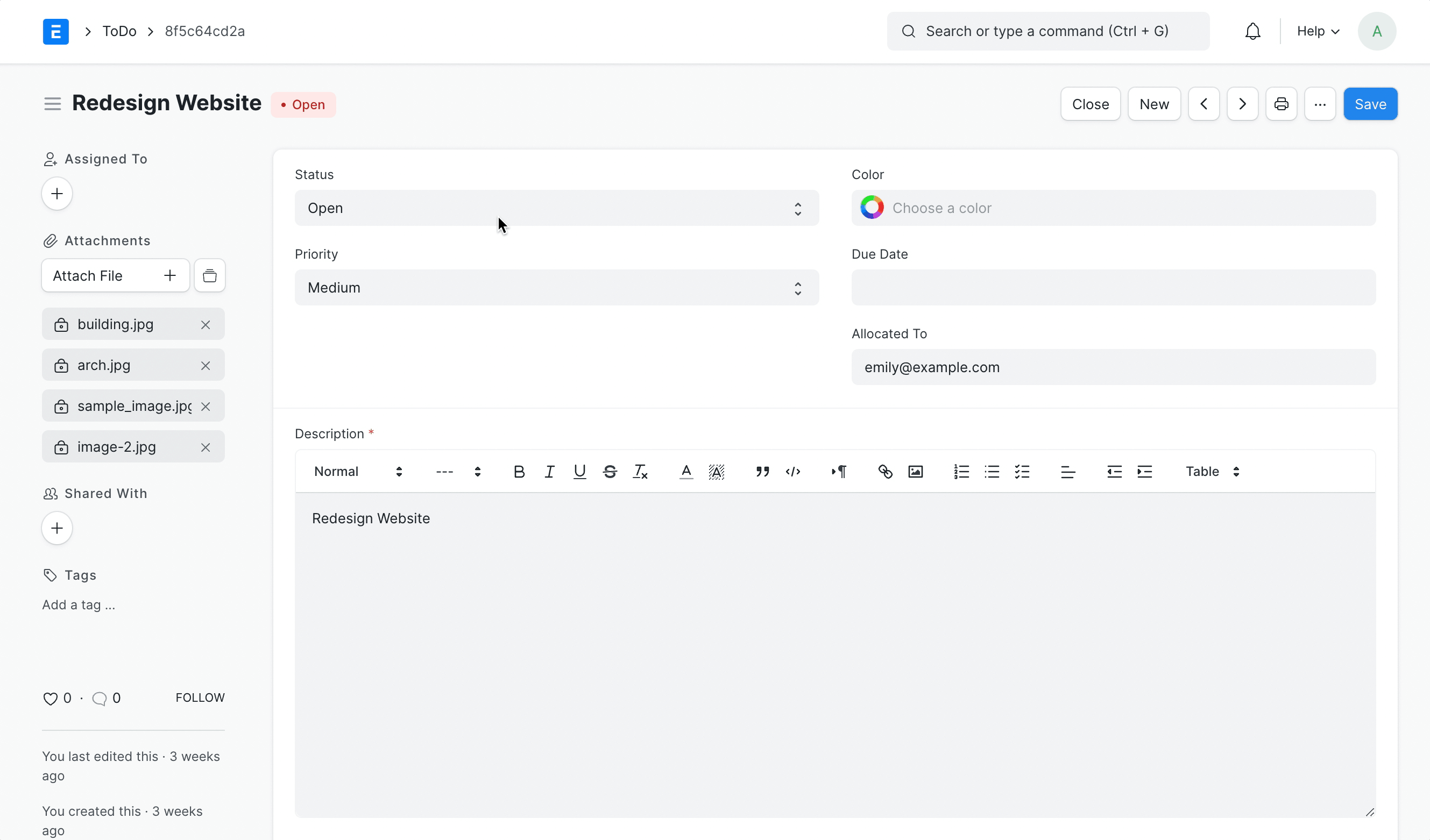The height and width of the screenshot is (840, 1430).
Task: Insert a link using the link icon
Action: tap(884, 471)
